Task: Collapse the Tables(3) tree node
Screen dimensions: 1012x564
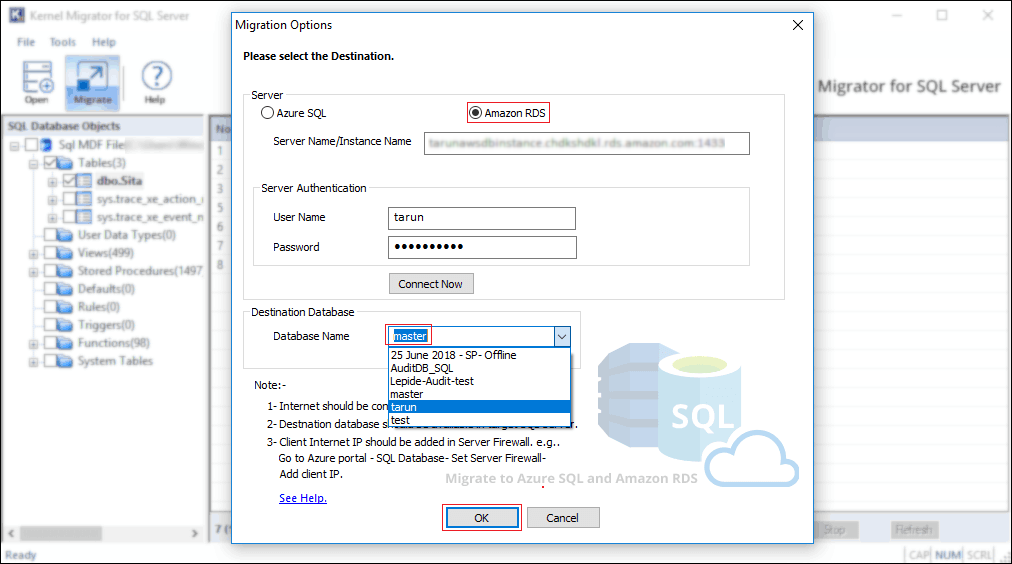Action: click(33, 165)
